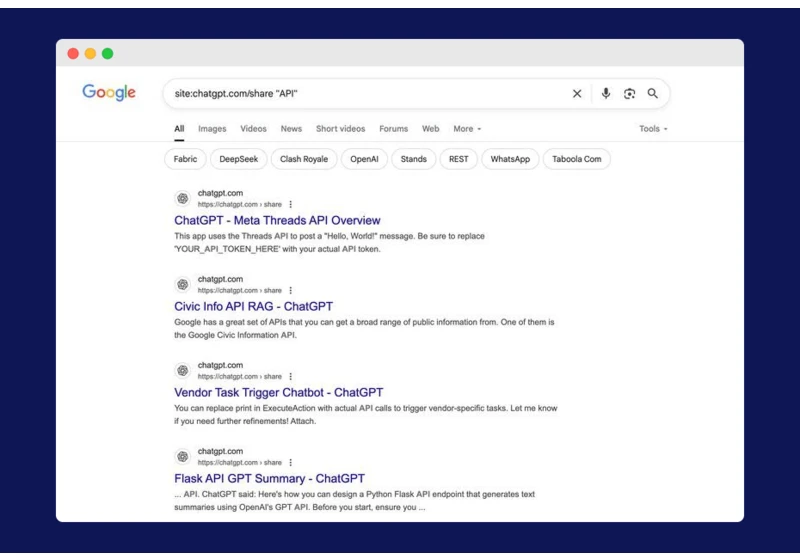Switch to the Images tab
Image resolution: width=800 pixels, height=560 pixels.
212,129
